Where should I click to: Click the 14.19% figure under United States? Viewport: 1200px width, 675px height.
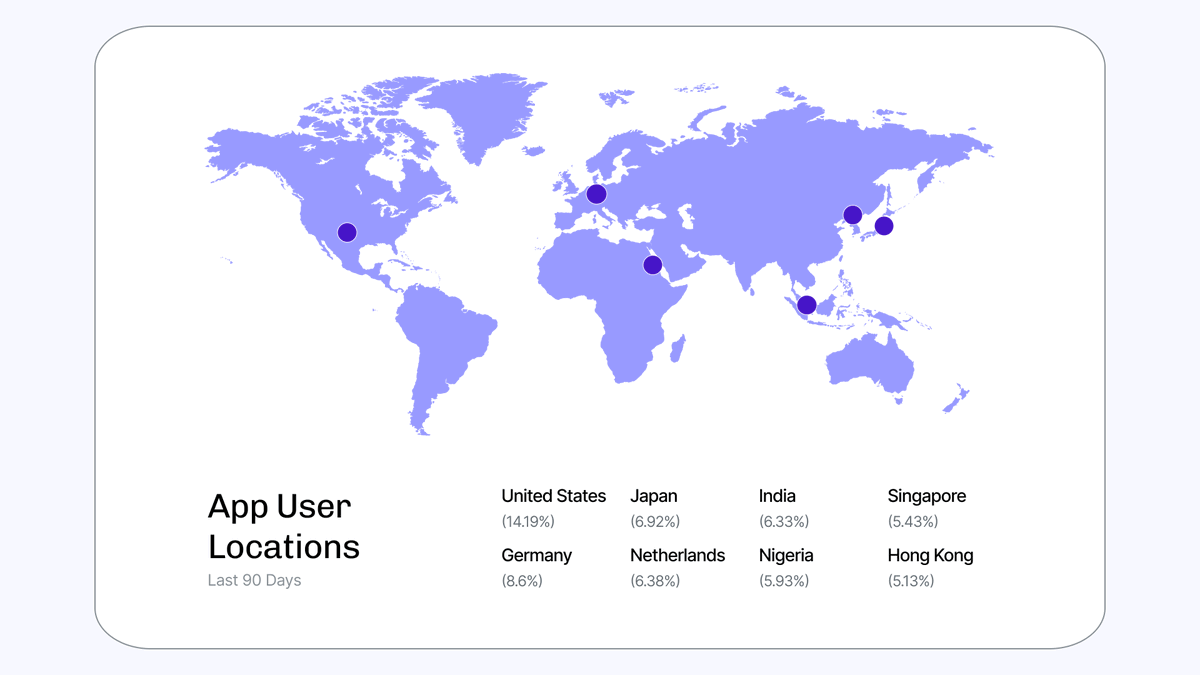(530, 521)
